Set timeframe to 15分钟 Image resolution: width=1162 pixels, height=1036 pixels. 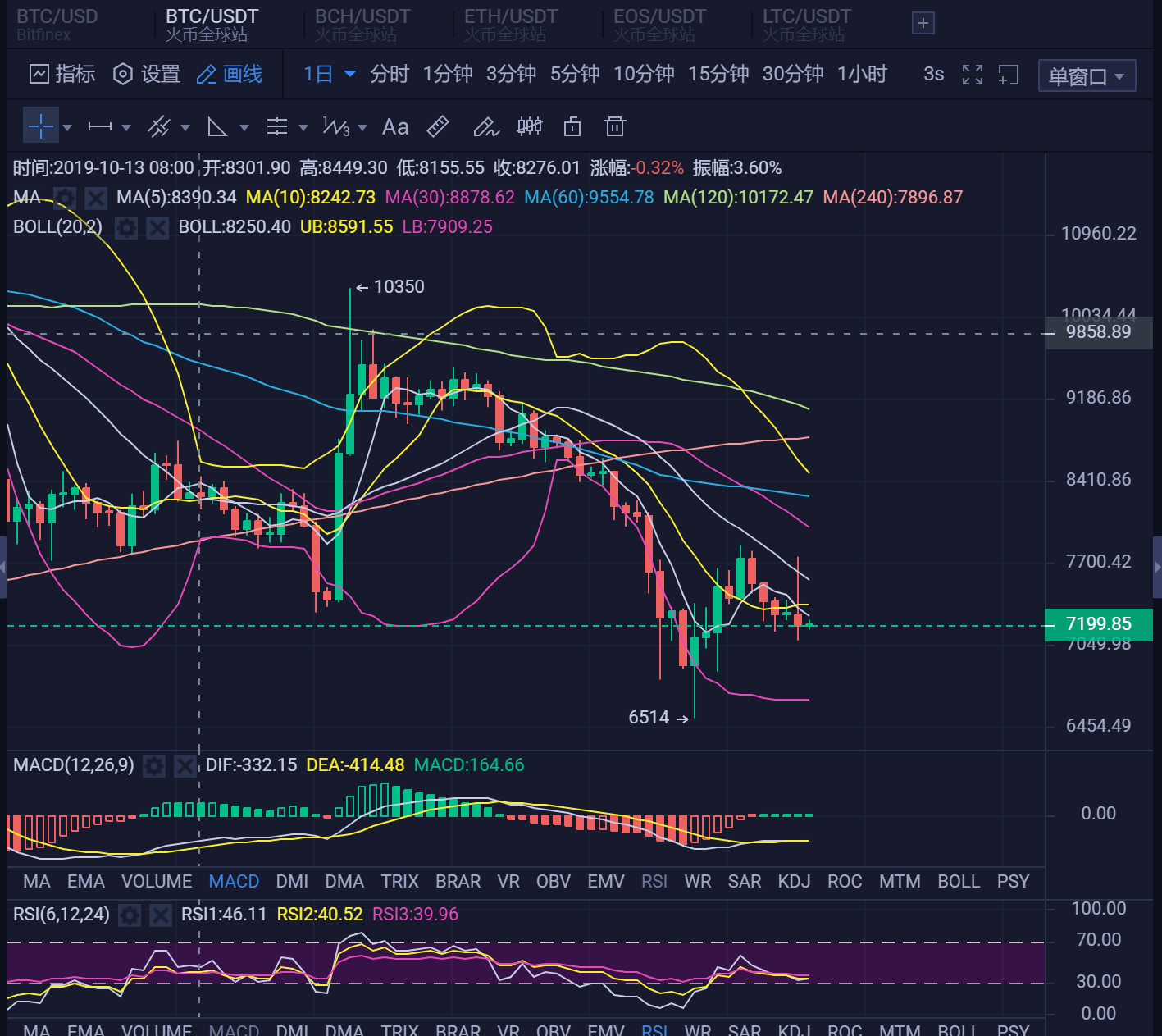pyautogui.click(x=718, y=75)
